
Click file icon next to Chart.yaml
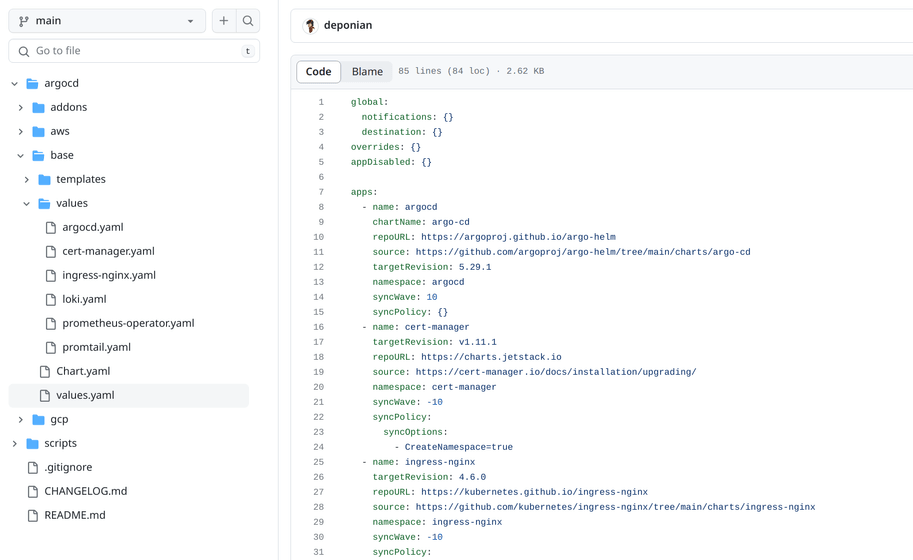[x=45, y=371]
